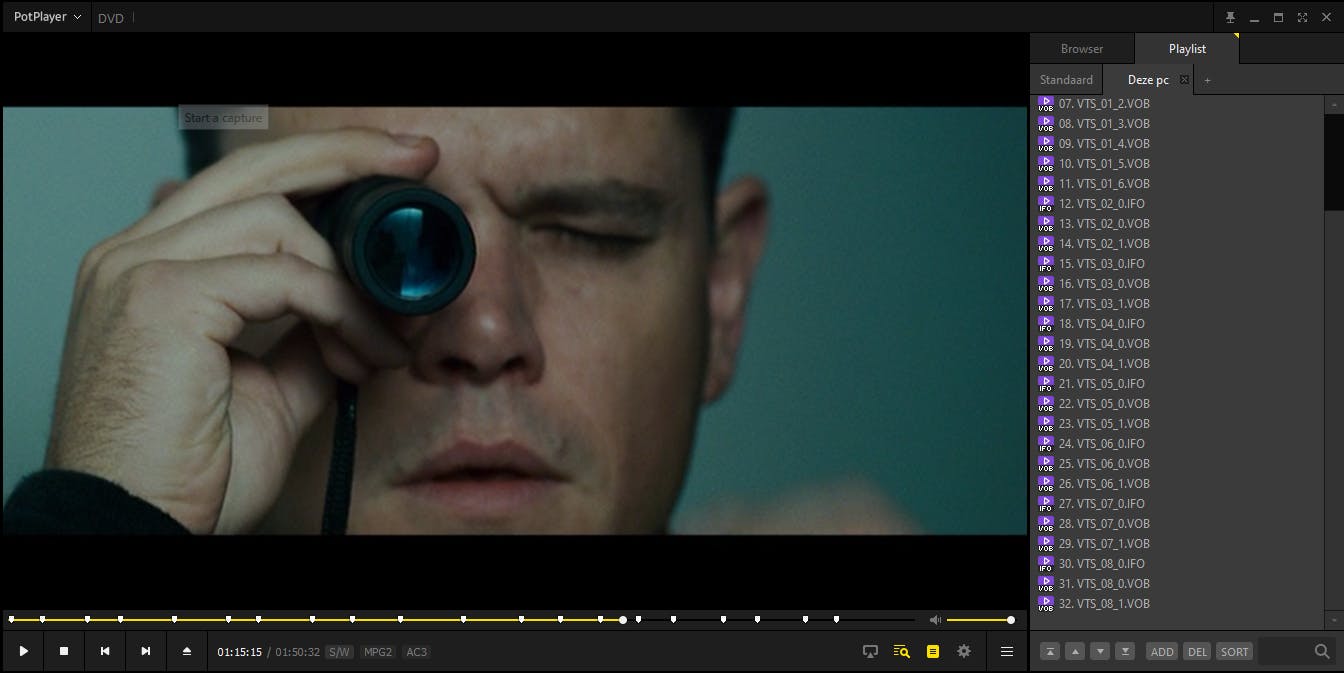
Task: Click the elapsed time 01:15:15
Action: point(240,652)
